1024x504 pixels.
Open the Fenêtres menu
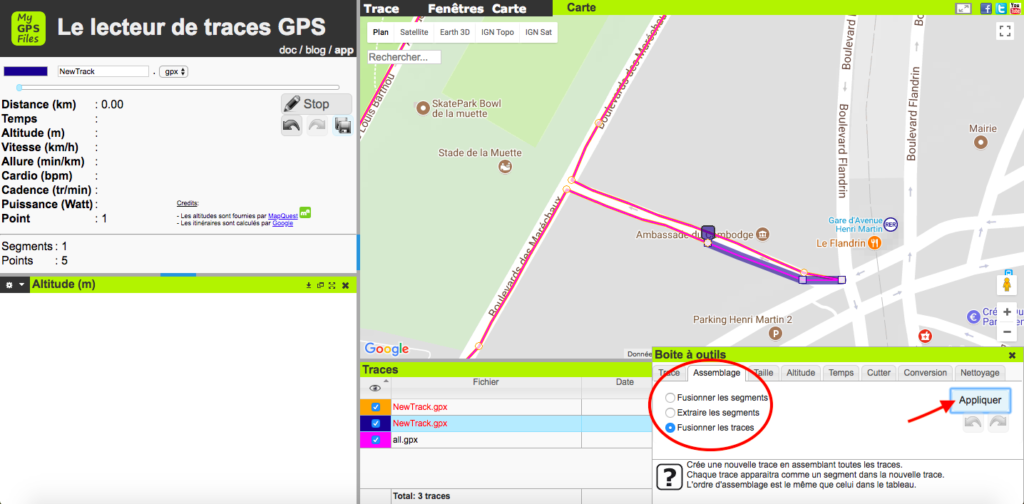pyautogui.click(x=456, y=8)
